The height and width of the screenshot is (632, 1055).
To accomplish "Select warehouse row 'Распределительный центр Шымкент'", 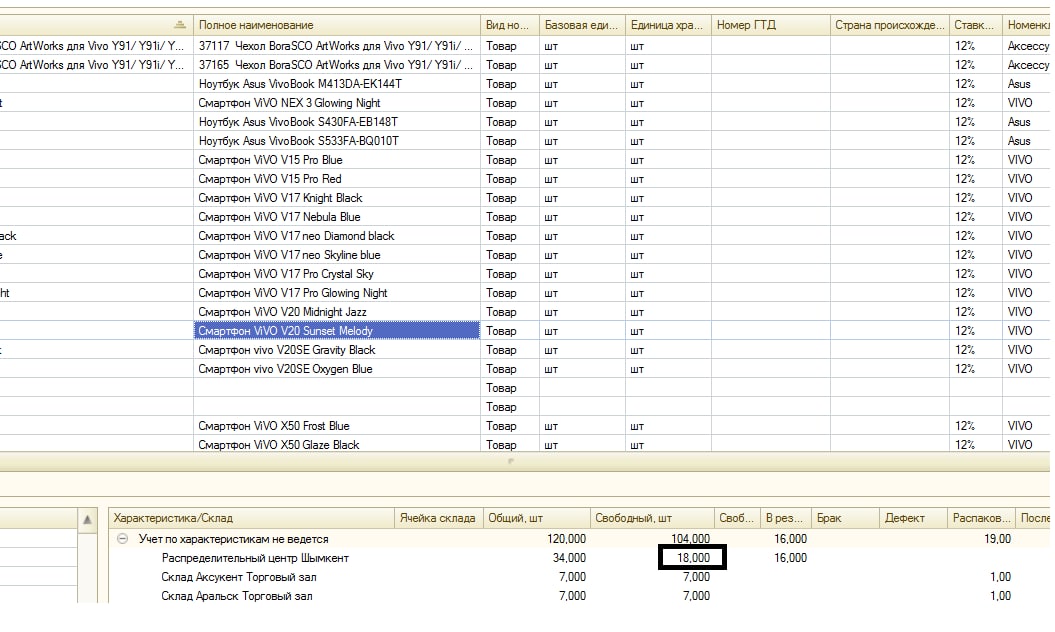I will (x=255, y=558).
